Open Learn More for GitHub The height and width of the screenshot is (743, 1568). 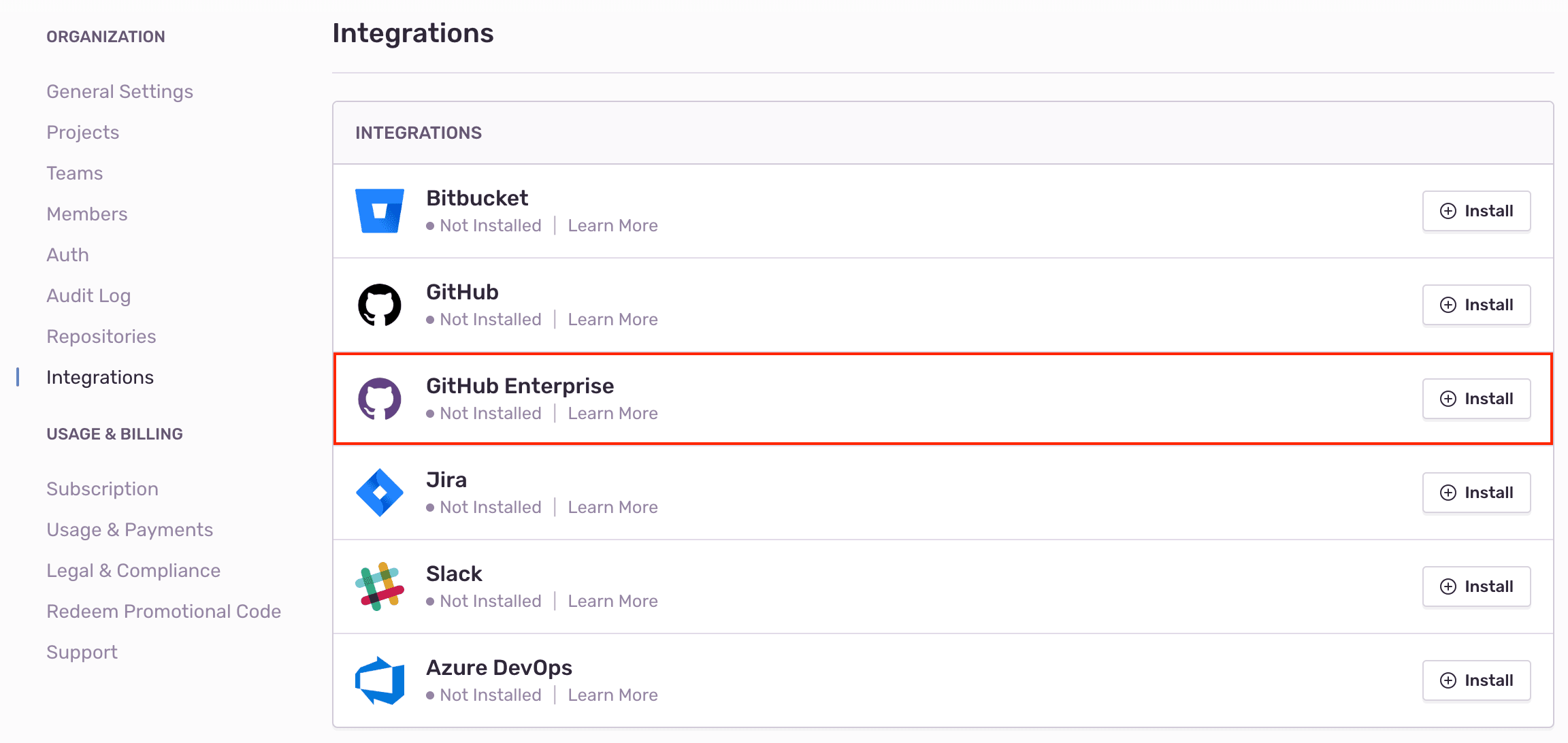point(612,319)
